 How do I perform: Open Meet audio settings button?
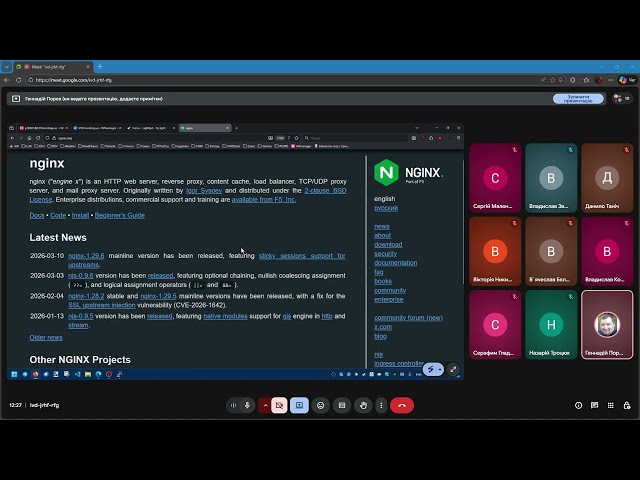tap(233, 405)
